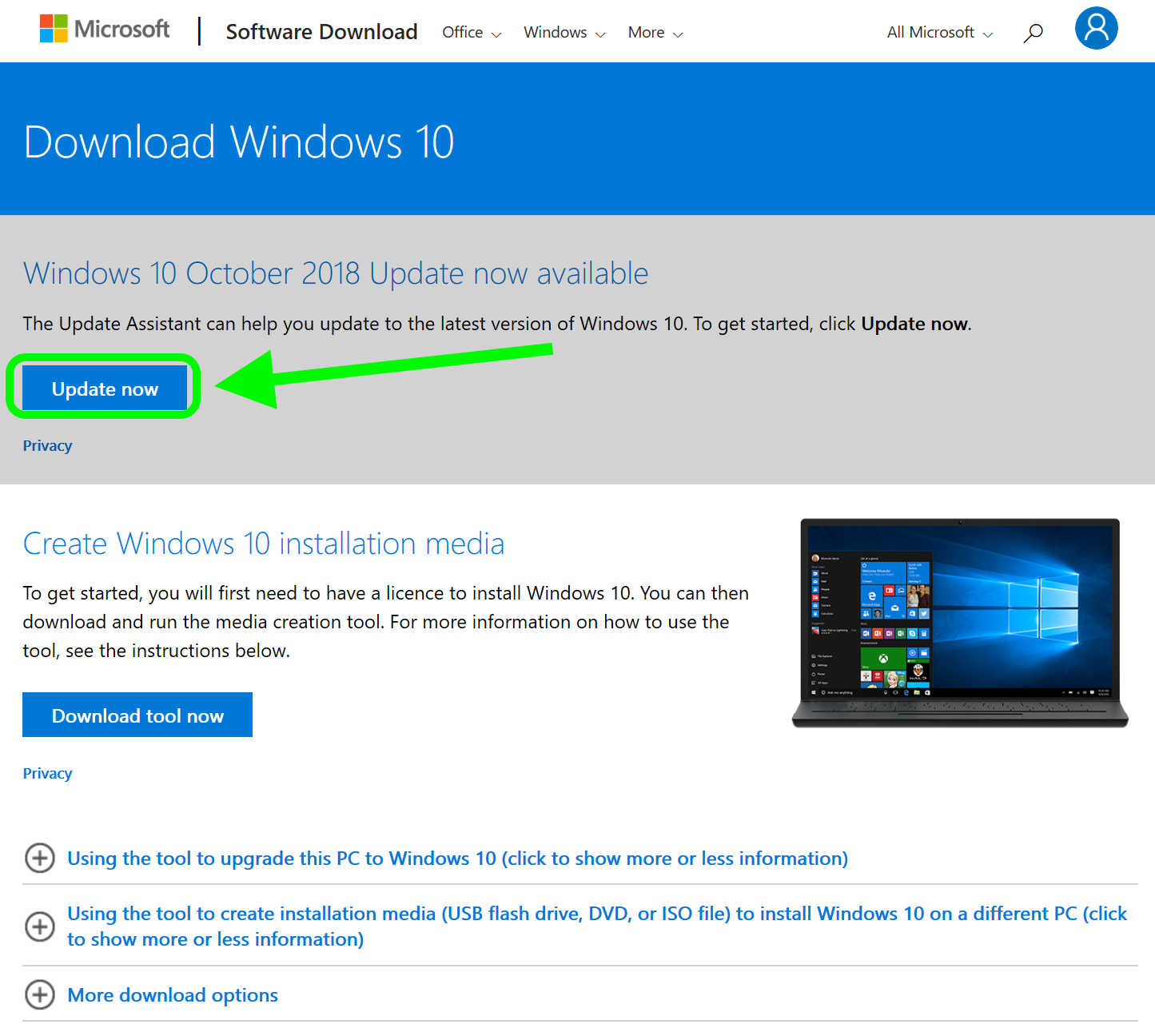Screen dimensions: 1155x1036
Task: Click plus icon beside More download options
Action: click(x=40, y=995)
